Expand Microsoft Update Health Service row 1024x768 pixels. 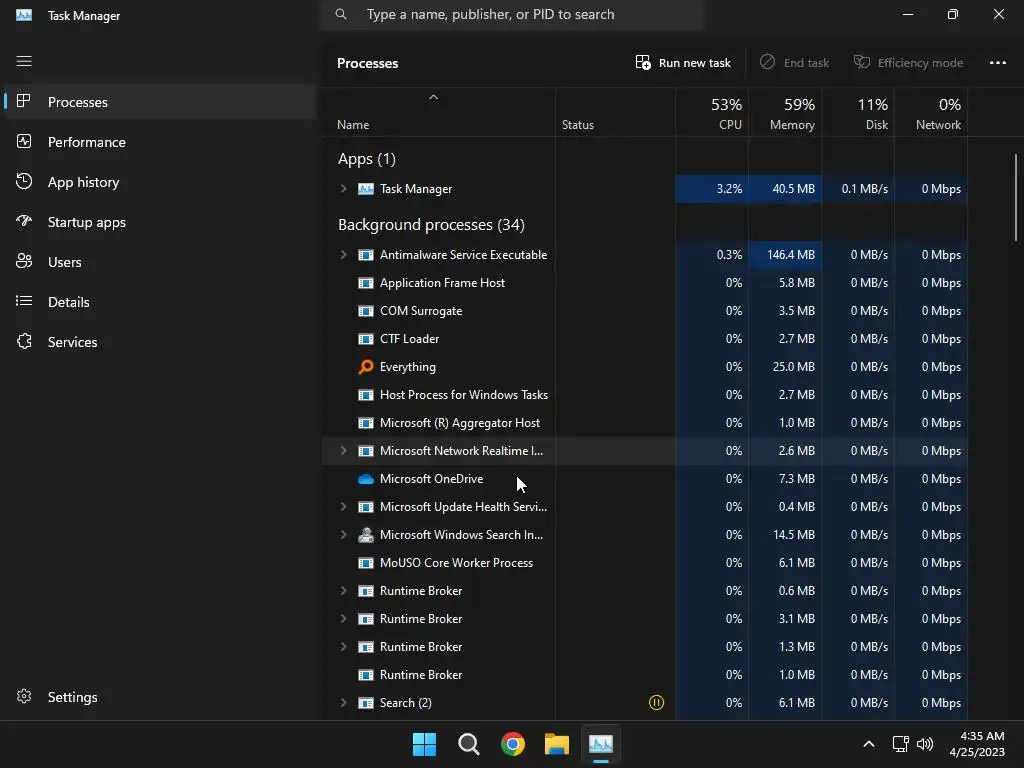coord(344,507)
